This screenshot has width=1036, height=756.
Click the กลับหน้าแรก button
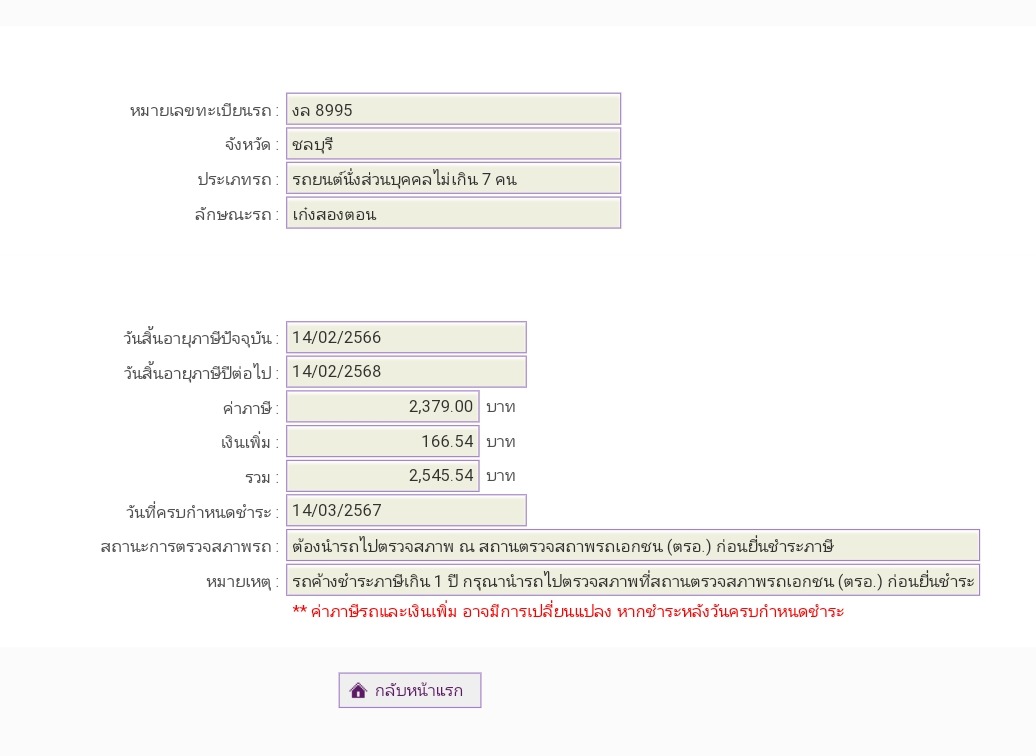(410, 690)
